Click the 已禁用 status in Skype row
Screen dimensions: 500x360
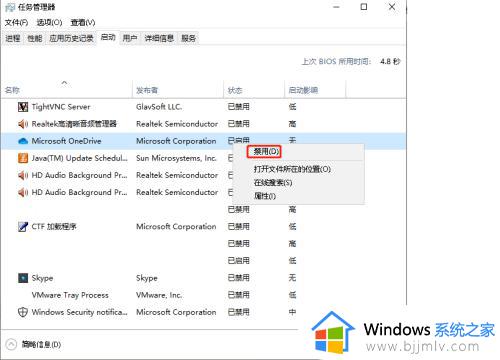click(x=238, y=278)
